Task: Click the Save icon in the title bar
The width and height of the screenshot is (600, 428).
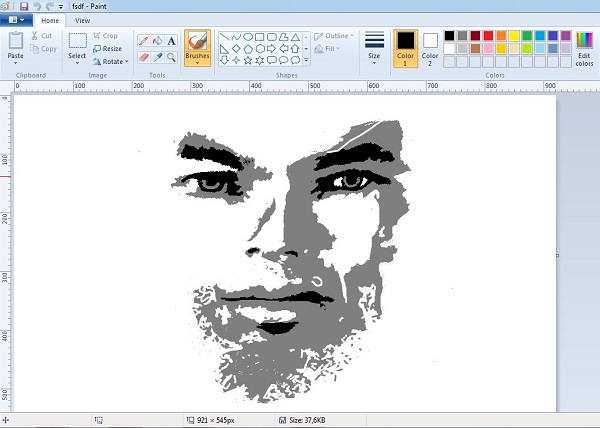Action: (24, 6)
